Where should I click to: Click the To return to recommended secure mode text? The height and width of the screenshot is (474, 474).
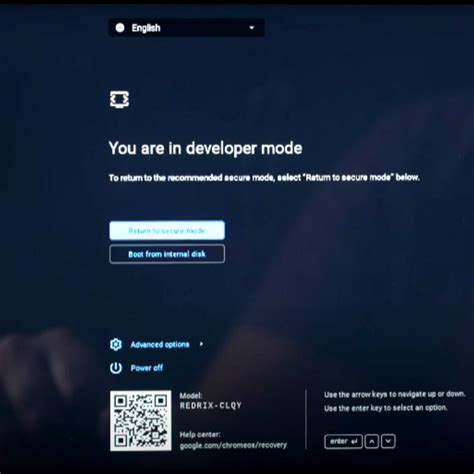click(264, 178)
